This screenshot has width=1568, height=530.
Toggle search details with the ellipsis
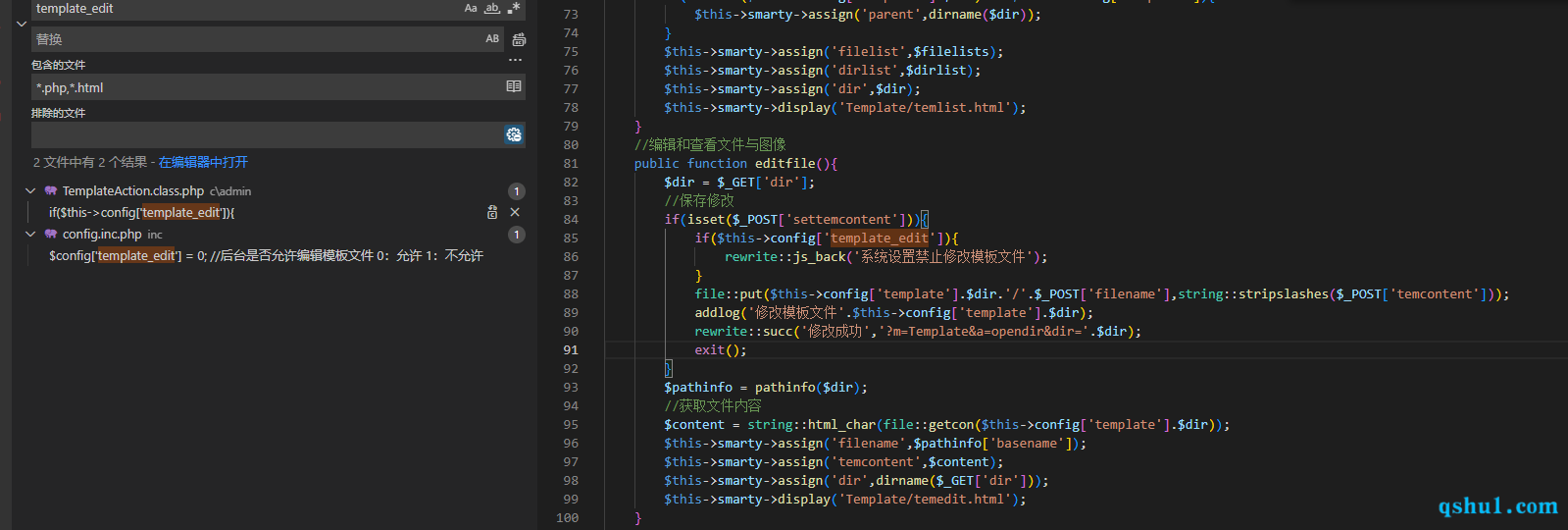coord(515,61)
